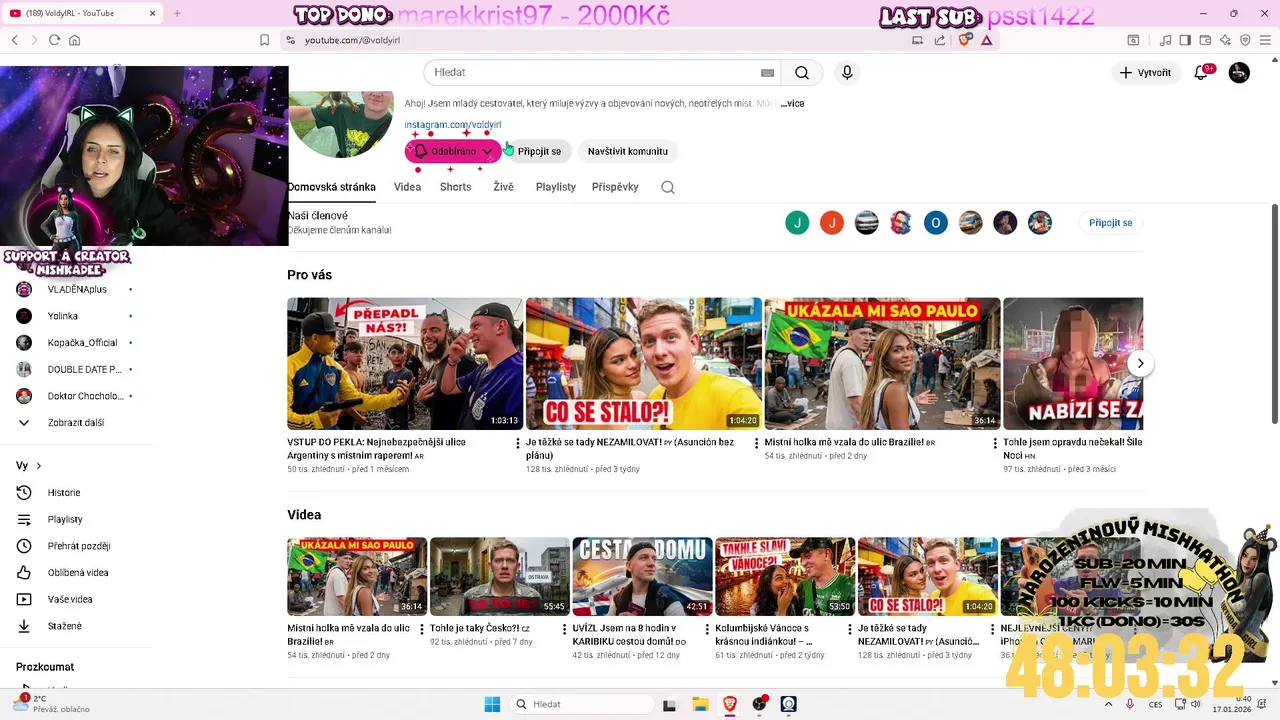The image size is (1280, 720).
Task: Open options for the Tohle je taky Česko video
Action: [564, 630]
